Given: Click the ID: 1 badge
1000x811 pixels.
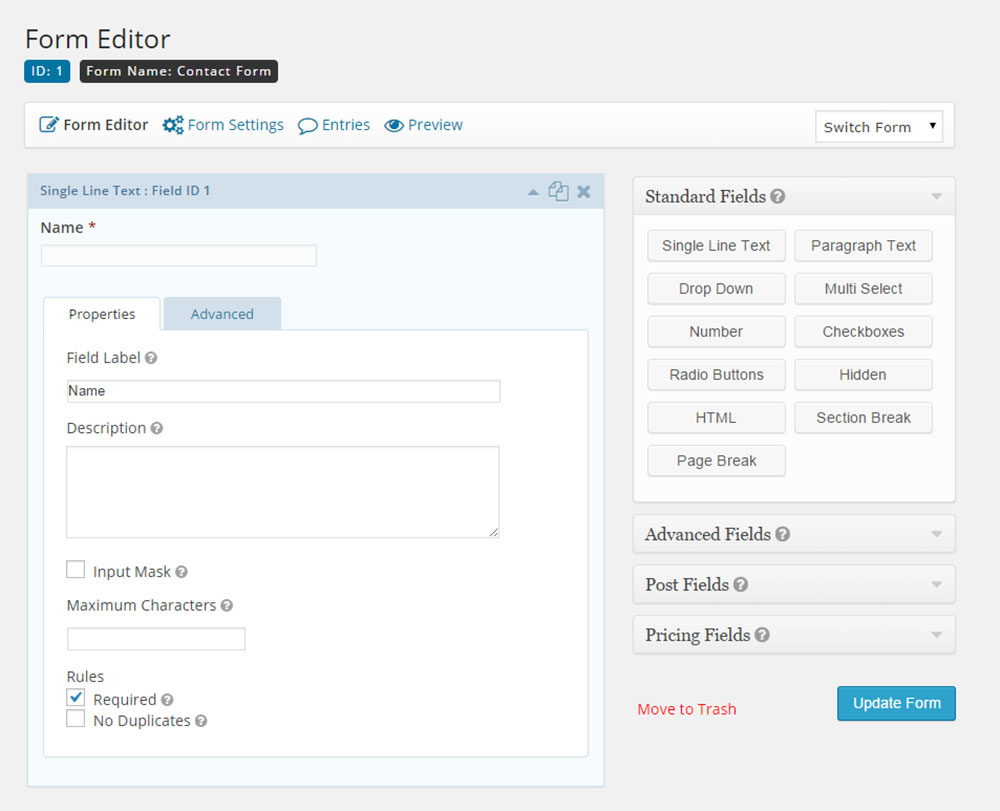Looking at the screenshot, I should 47,71.
